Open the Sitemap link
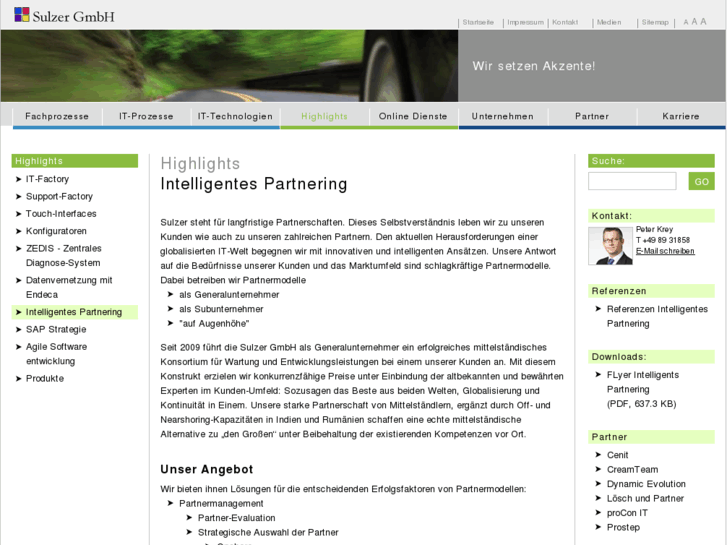The image size is (727, 545). tap(655, 22)
